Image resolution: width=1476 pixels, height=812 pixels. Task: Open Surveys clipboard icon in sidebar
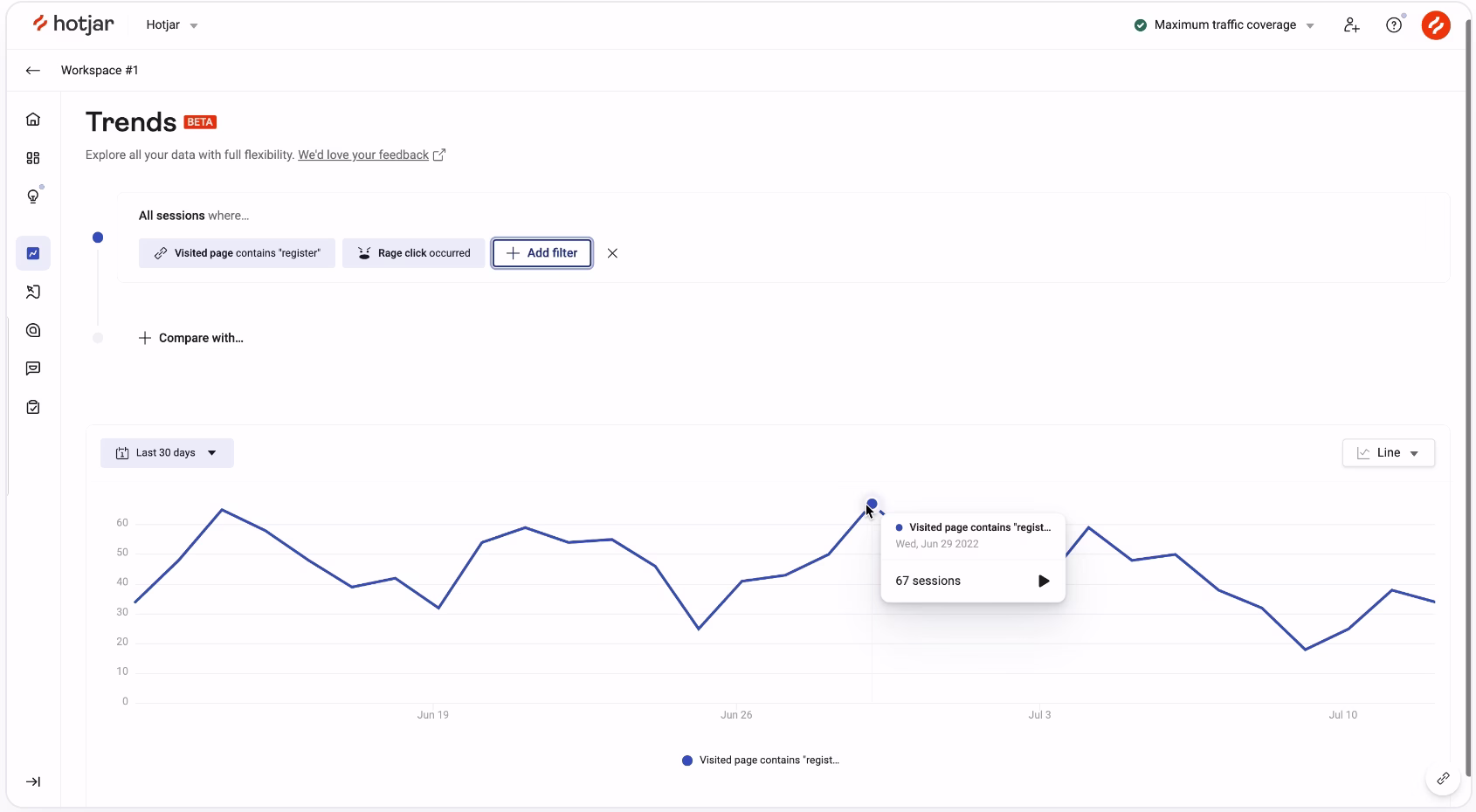(x=33, y=407)
